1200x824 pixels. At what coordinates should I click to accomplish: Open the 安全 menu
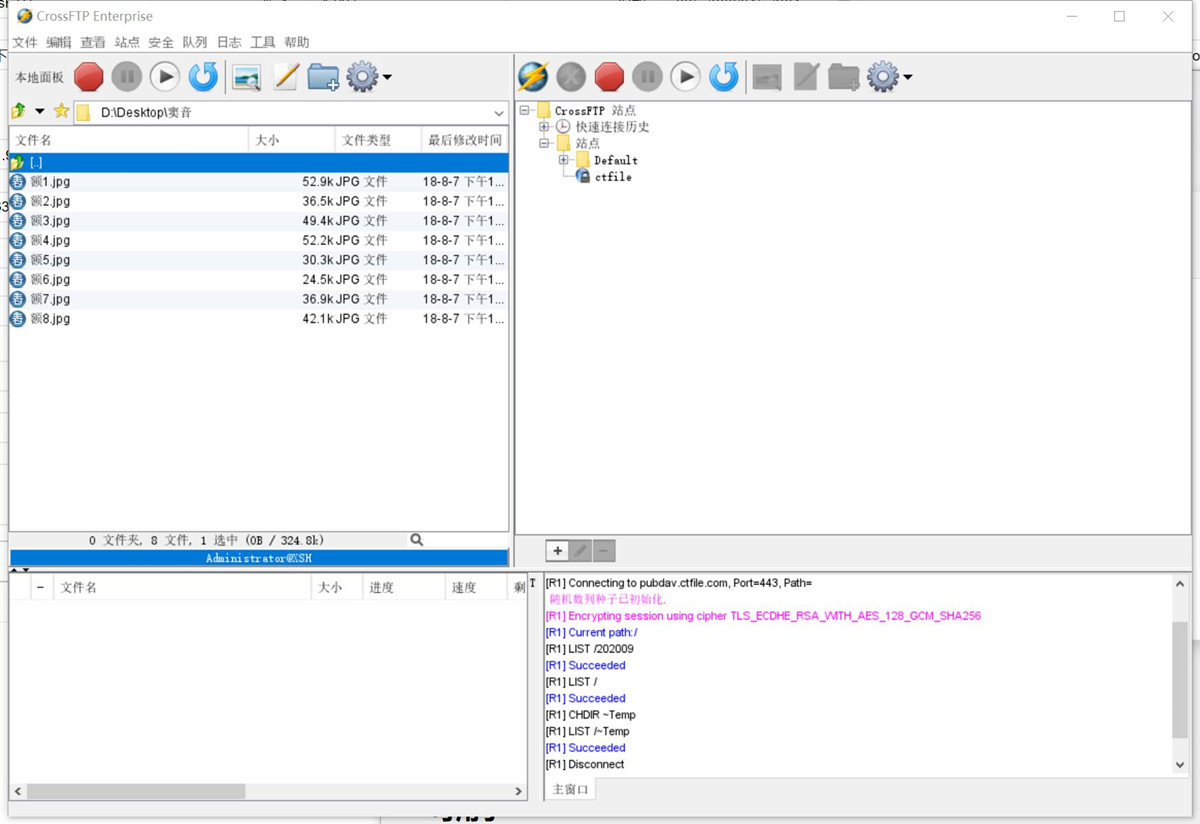161,42
